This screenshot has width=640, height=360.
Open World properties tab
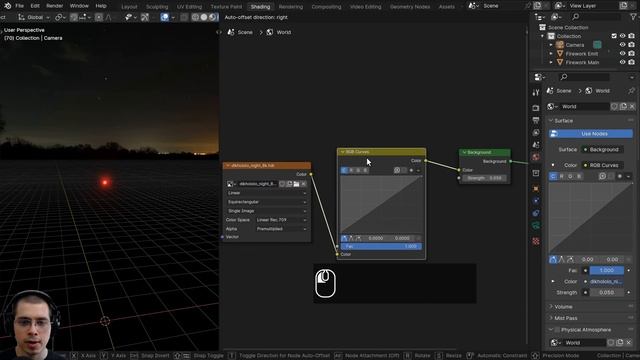pyautogui.click(x=536, y=158)
